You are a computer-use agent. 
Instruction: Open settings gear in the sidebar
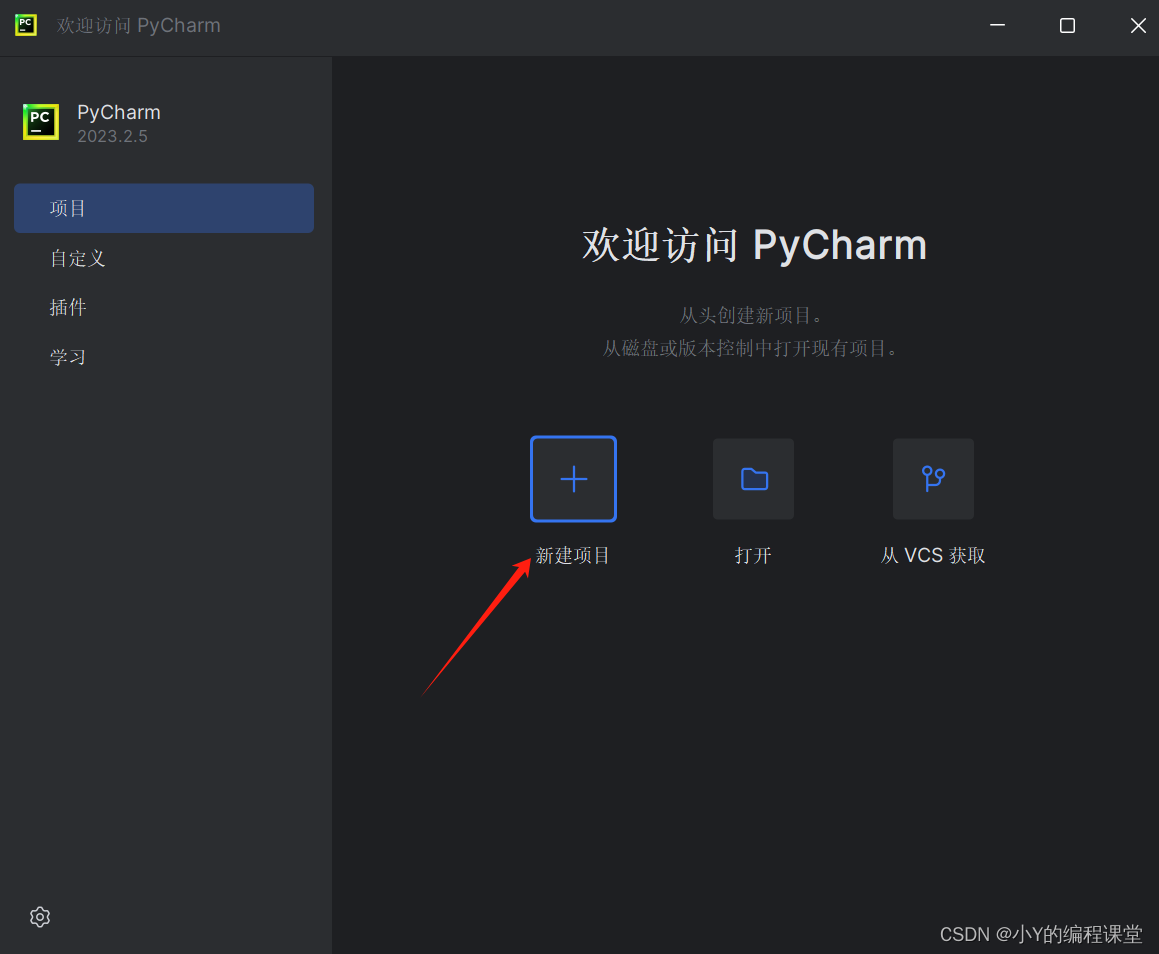pos(40,917)
